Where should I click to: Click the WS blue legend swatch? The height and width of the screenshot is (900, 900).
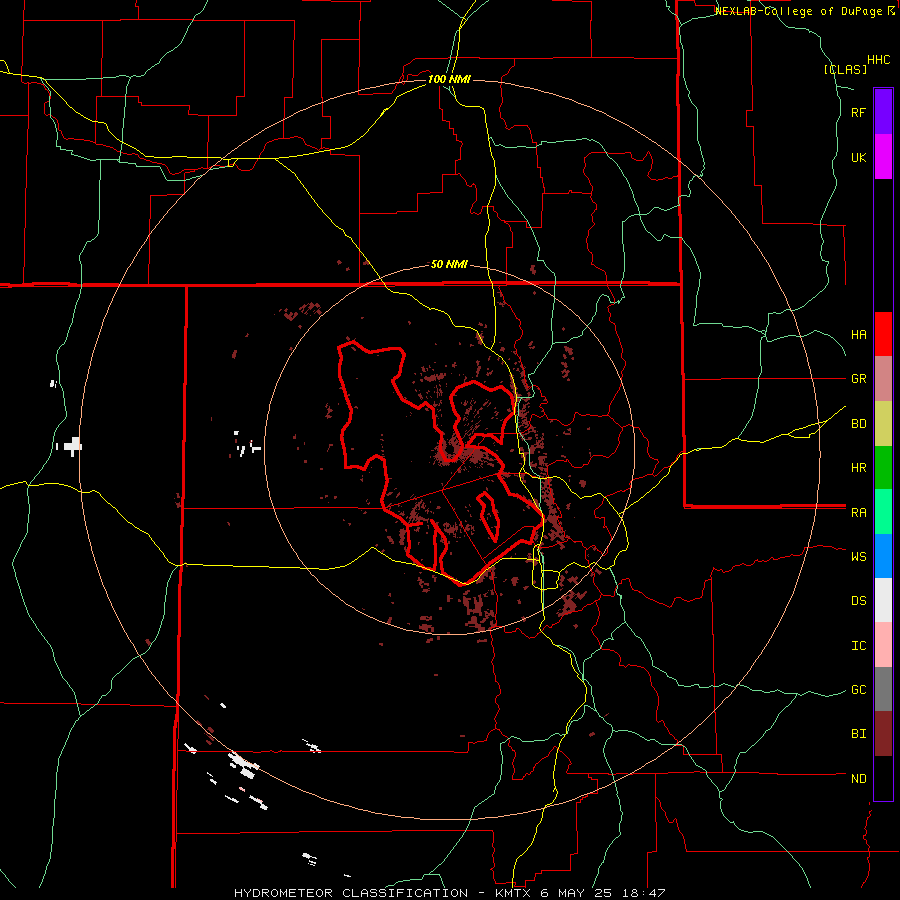pos(883,556)
